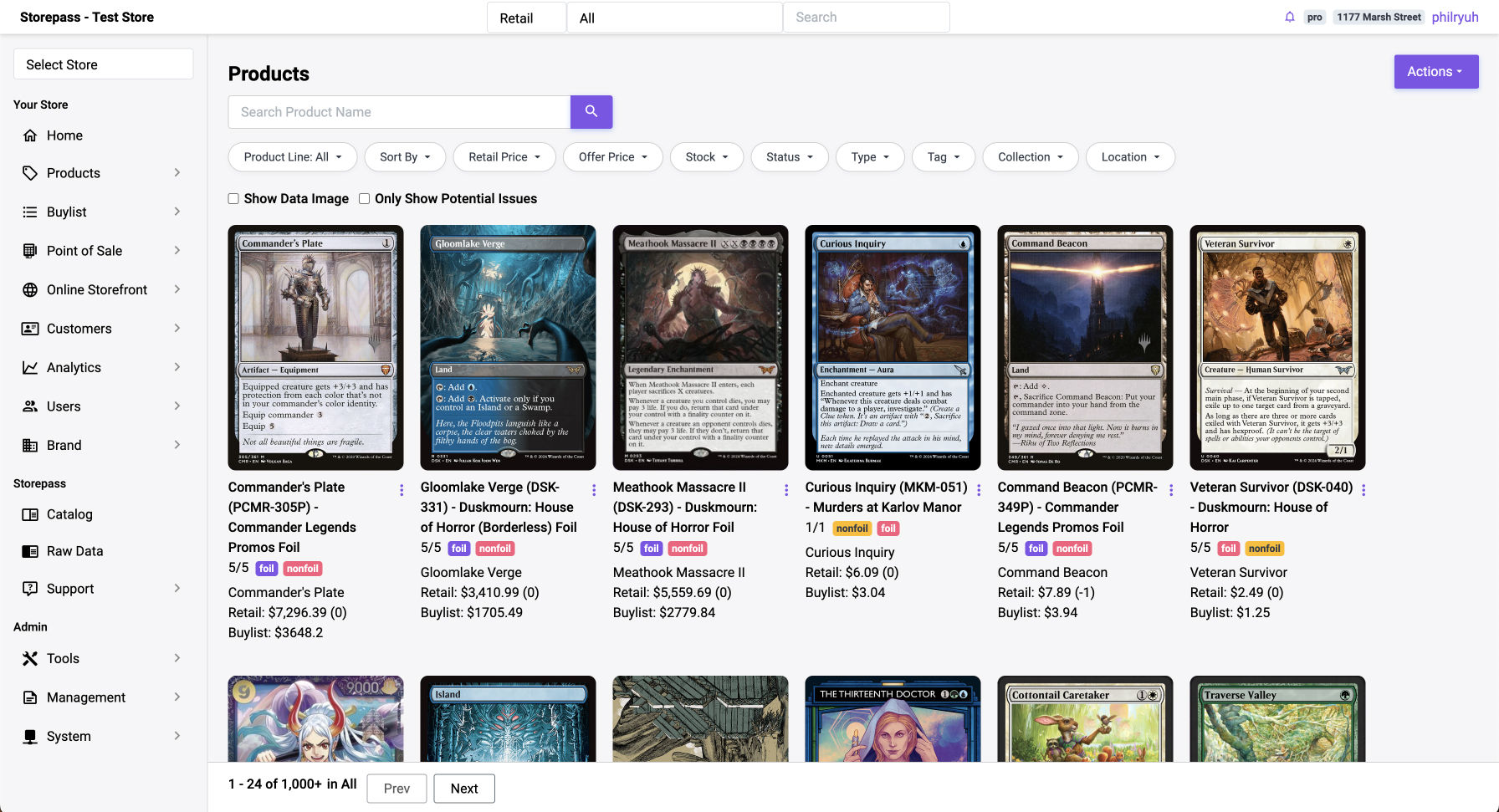Screen dimensions: 1499x812
Task: Expand the Buylist sidebar chevron
Action: (177, 212)
